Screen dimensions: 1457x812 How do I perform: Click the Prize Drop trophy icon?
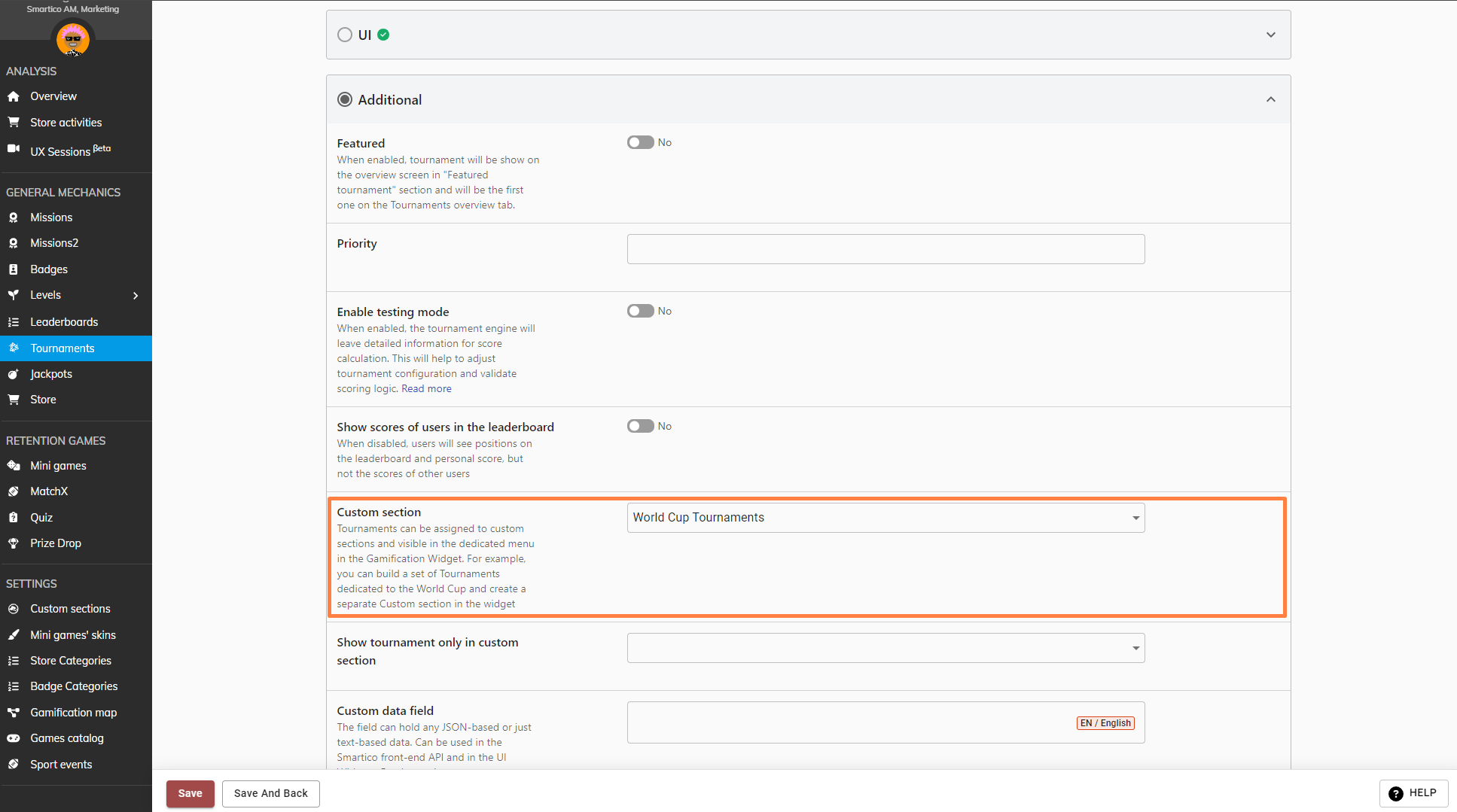(x=14, y=543)
